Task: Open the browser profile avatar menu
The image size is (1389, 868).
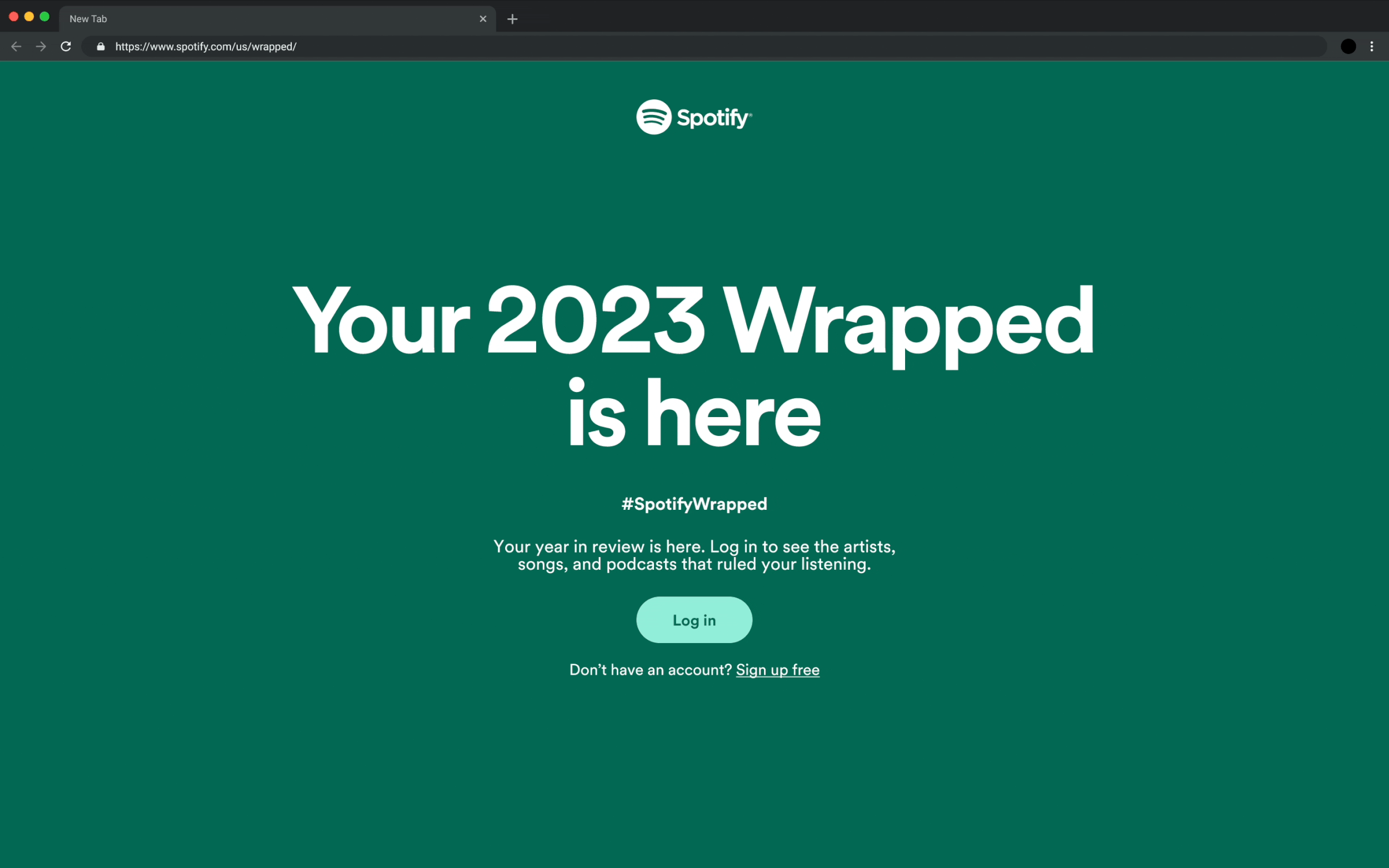Action: click(1347, 47)
